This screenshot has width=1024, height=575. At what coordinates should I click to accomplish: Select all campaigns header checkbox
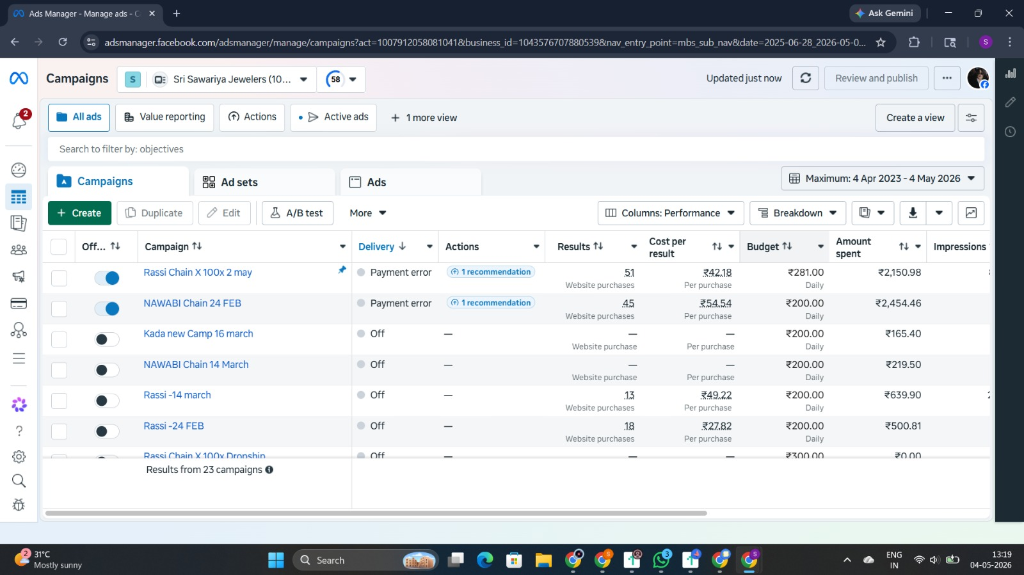point(59,246)
